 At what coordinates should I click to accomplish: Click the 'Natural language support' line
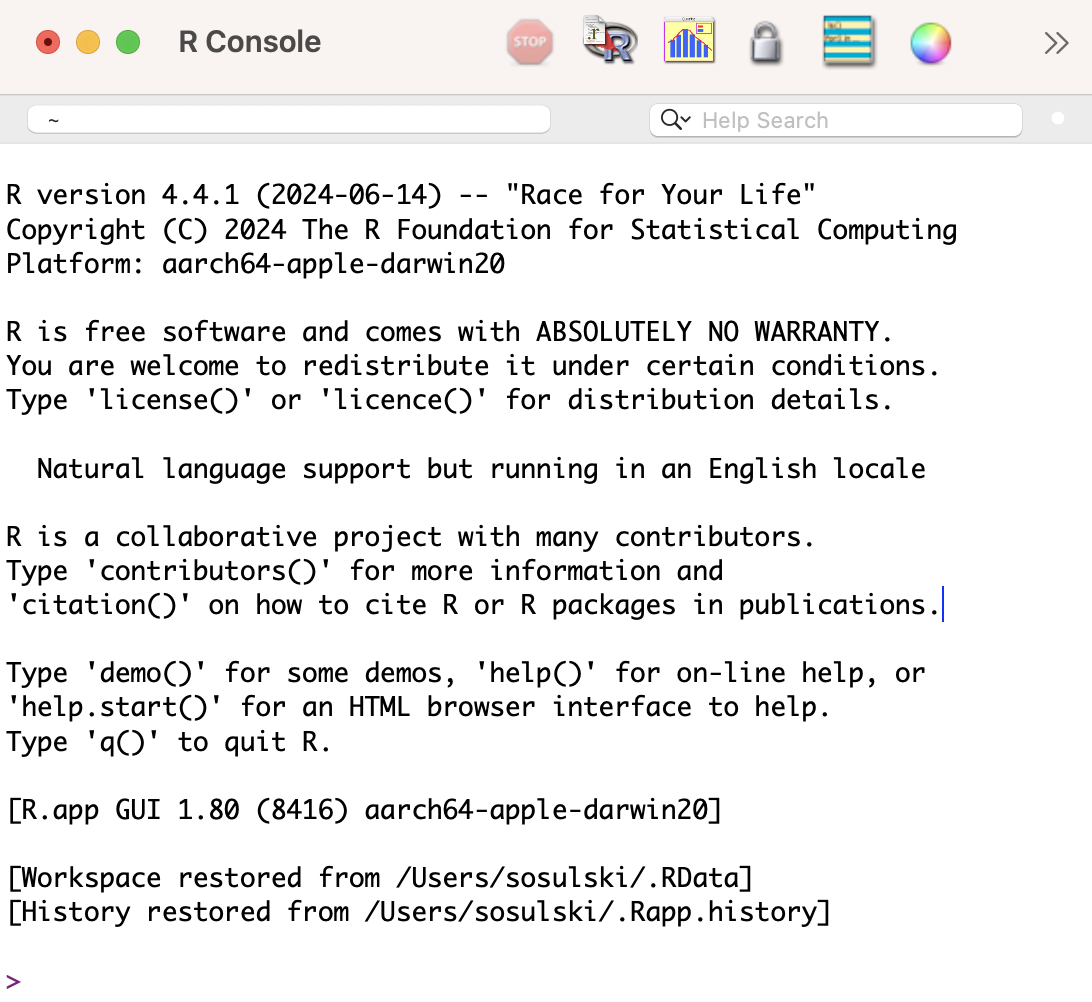[481, 469]
